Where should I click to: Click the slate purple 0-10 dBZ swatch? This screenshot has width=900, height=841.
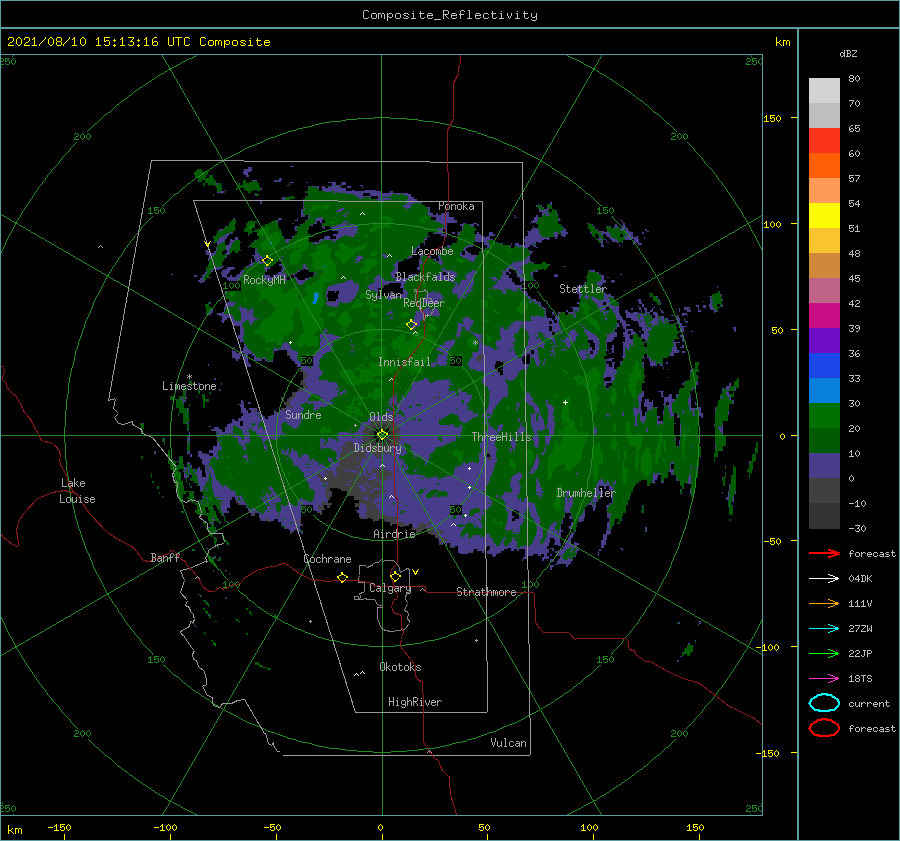(x=824, y=466)
